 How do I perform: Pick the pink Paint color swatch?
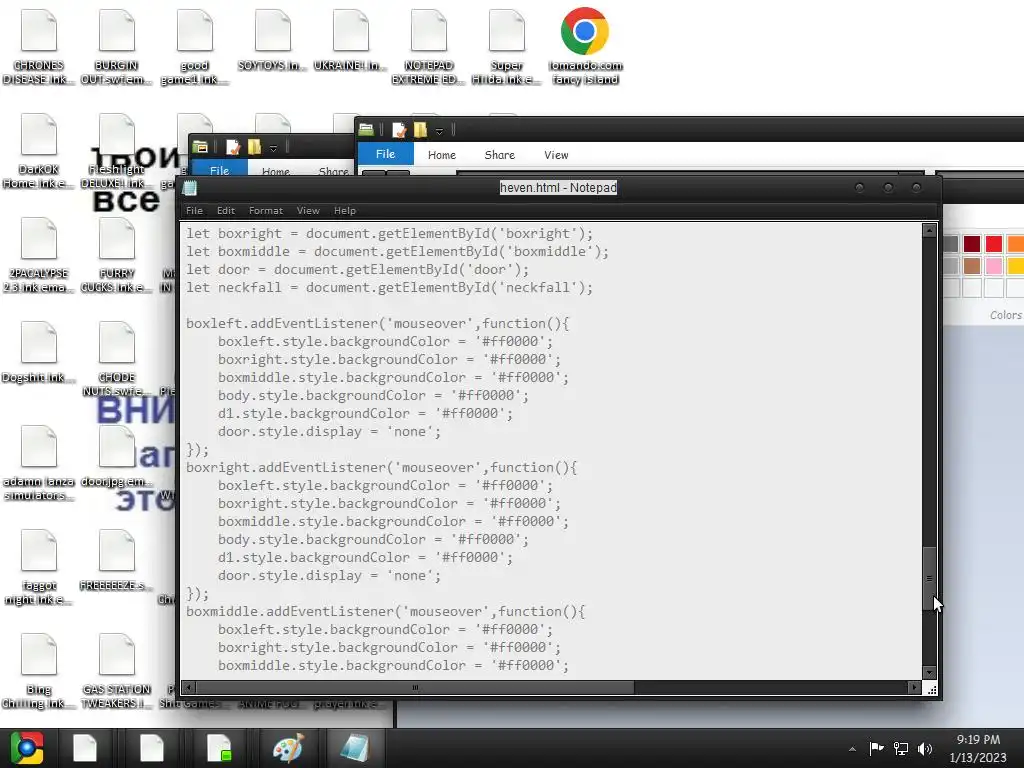pyautogui.click(x=993, y=266)
